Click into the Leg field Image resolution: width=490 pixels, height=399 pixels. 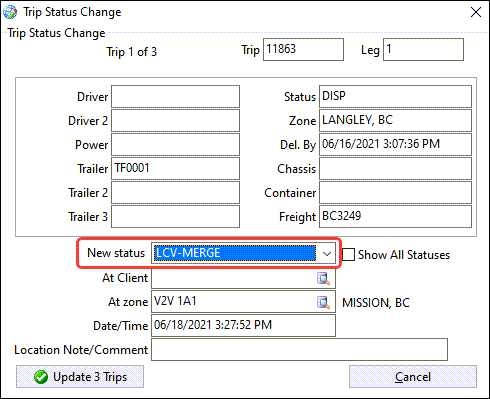423,50
